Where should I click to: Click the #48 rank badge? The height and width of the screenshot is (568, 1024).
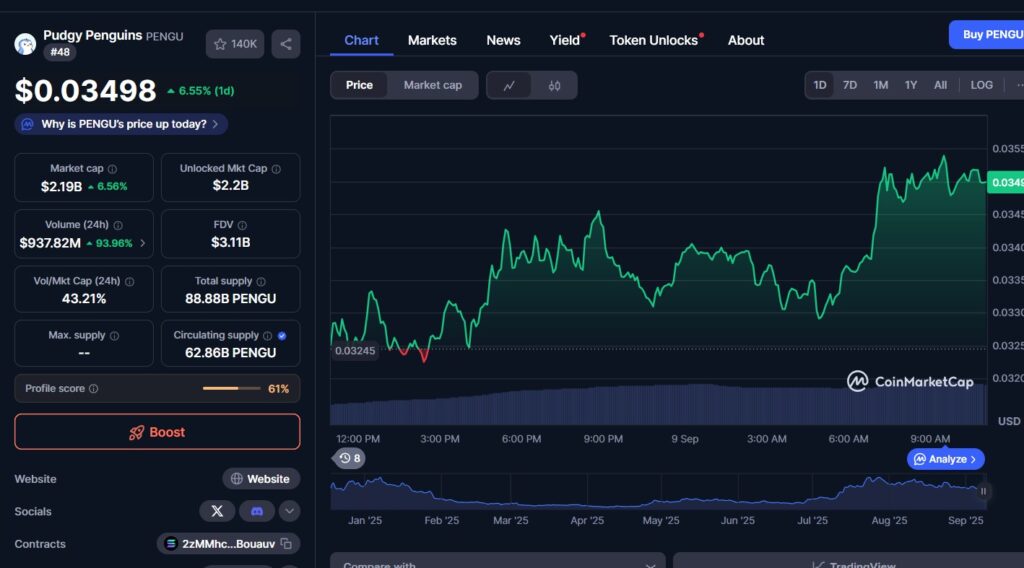[60, 52]
